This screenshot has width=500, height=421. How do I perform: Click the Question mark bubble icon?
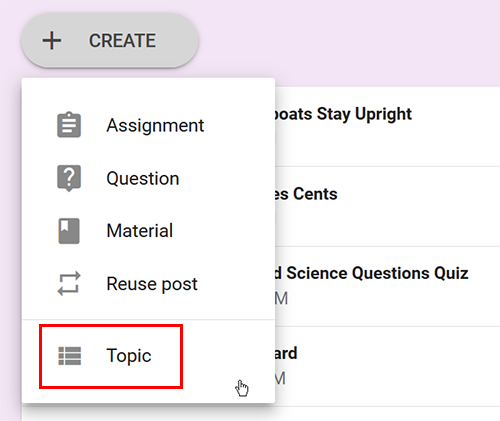click(x=69, y=178)
